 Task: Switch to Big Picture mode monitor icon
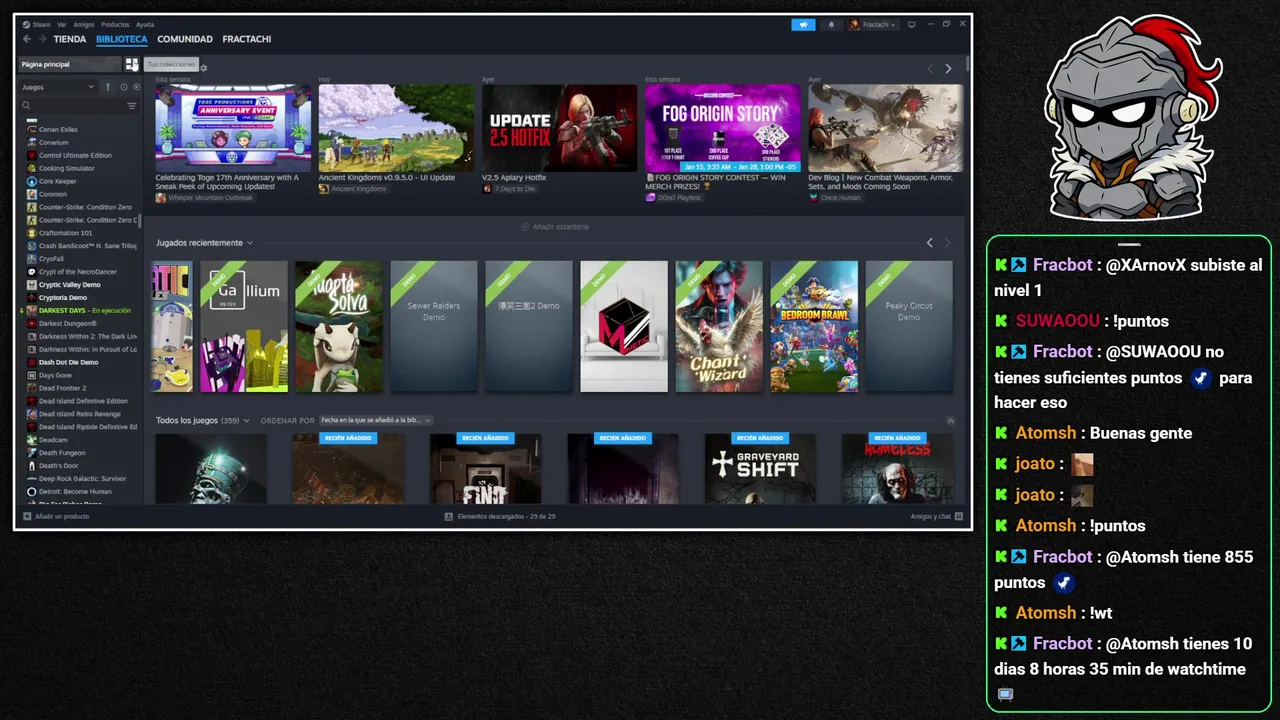point(911,25)
